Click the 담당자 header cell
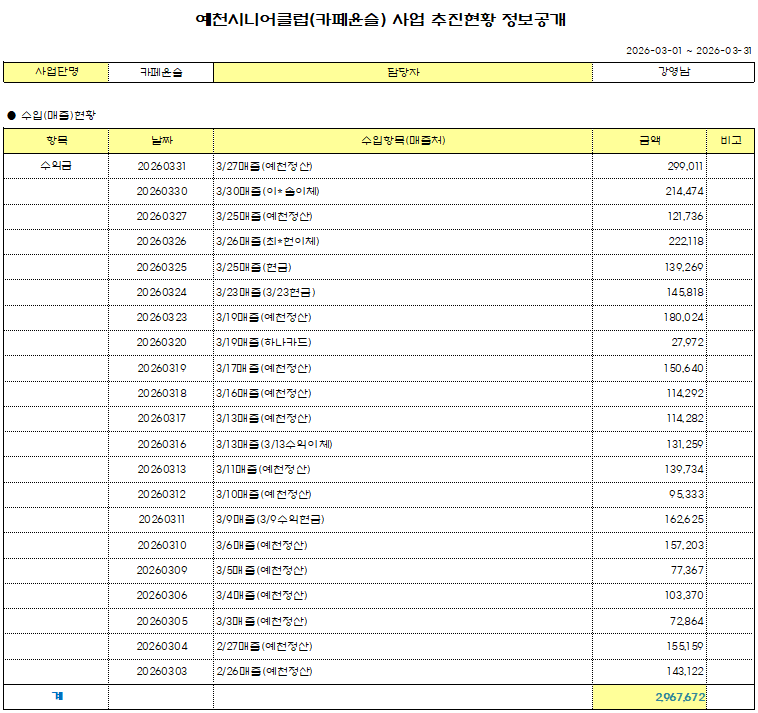758x713 pixels. tap(402, 72)
